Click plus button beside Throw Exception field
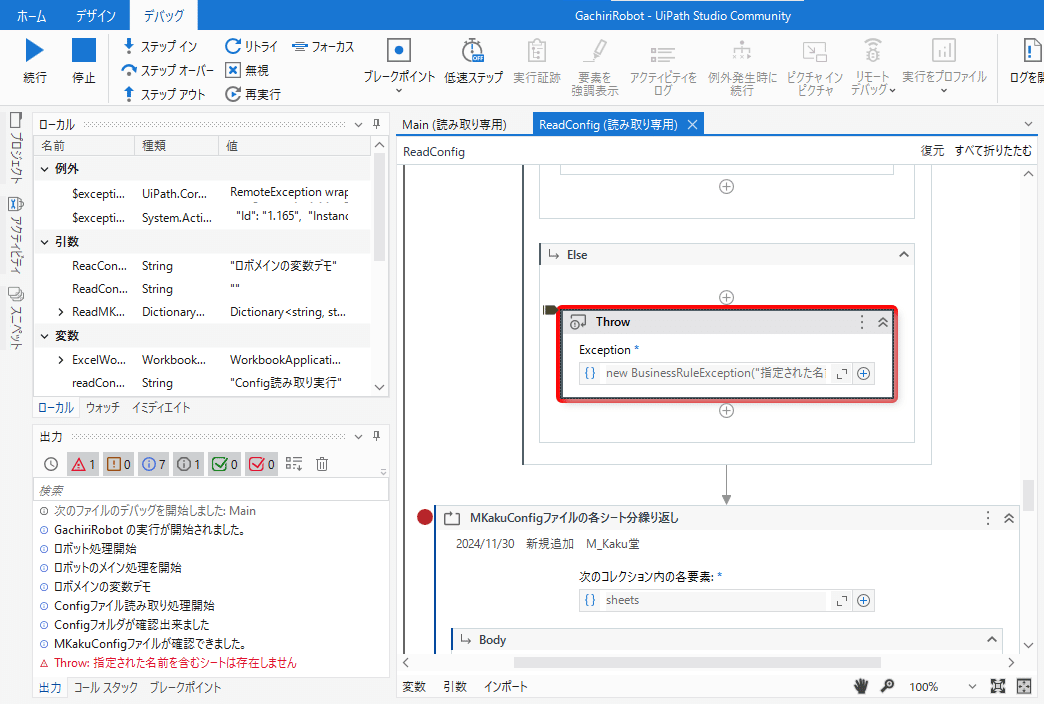This screenshot has height=704, width=1044. click(864, 374)
